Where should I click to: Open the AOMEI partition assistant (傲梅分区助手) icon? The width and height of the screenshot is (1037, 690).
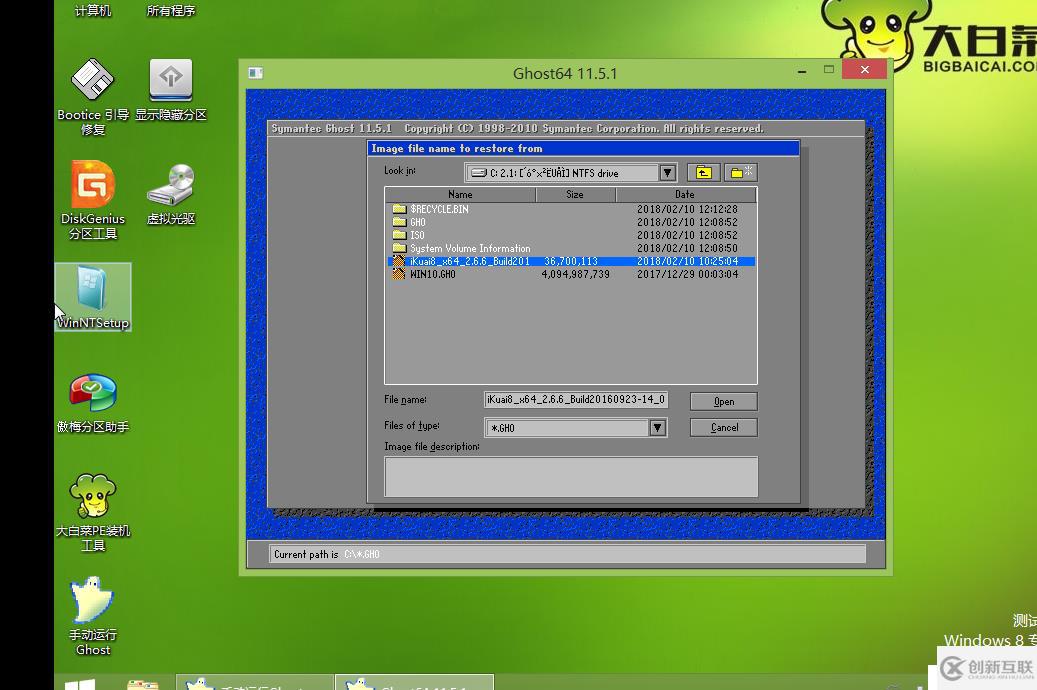[x=93, y=395]
